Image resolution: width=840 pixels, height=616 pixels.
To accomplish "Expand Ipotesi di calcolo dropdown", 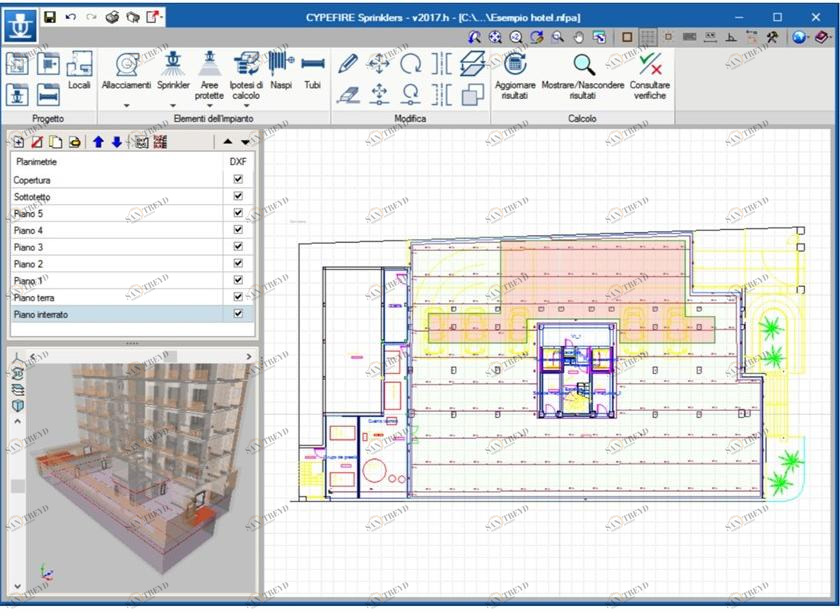I will 245,105.
